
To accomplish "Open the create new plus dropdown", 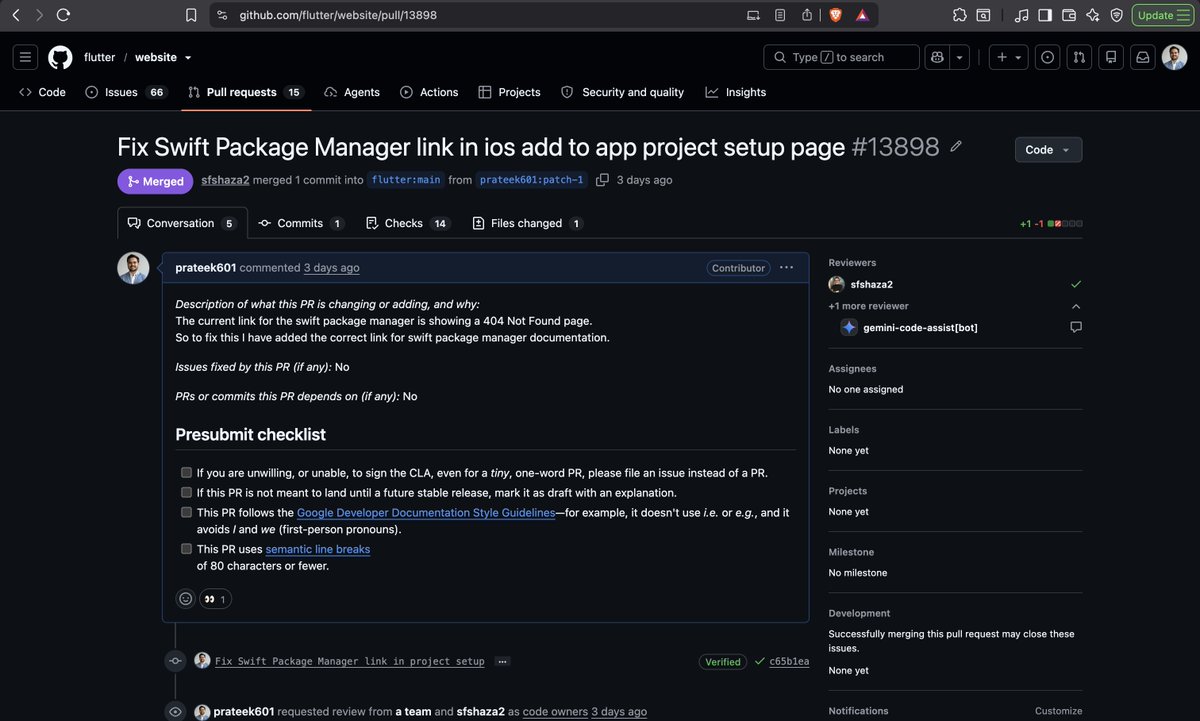I will point(1008,57).
